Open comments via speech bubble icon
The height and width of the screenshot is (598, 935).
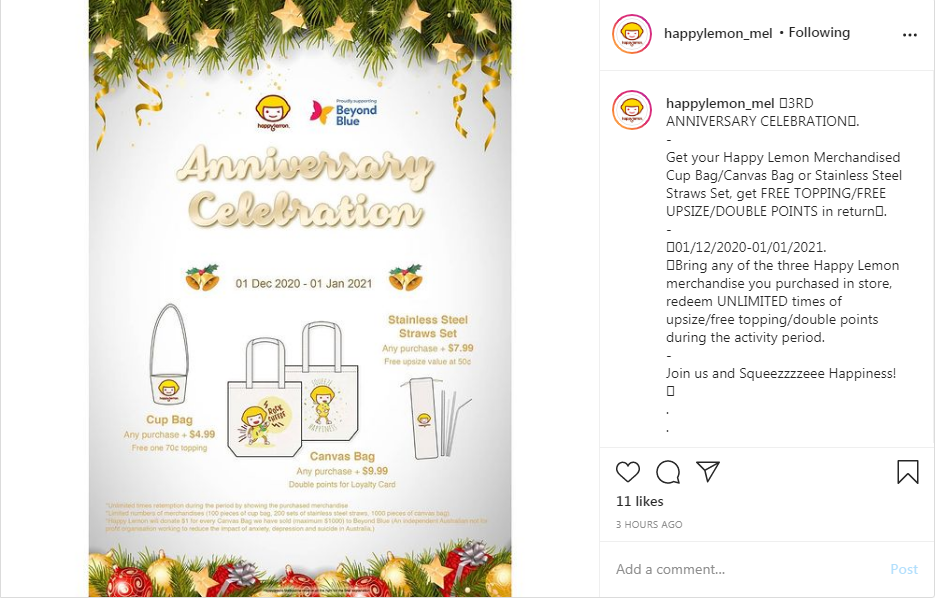tap(668, 472)
